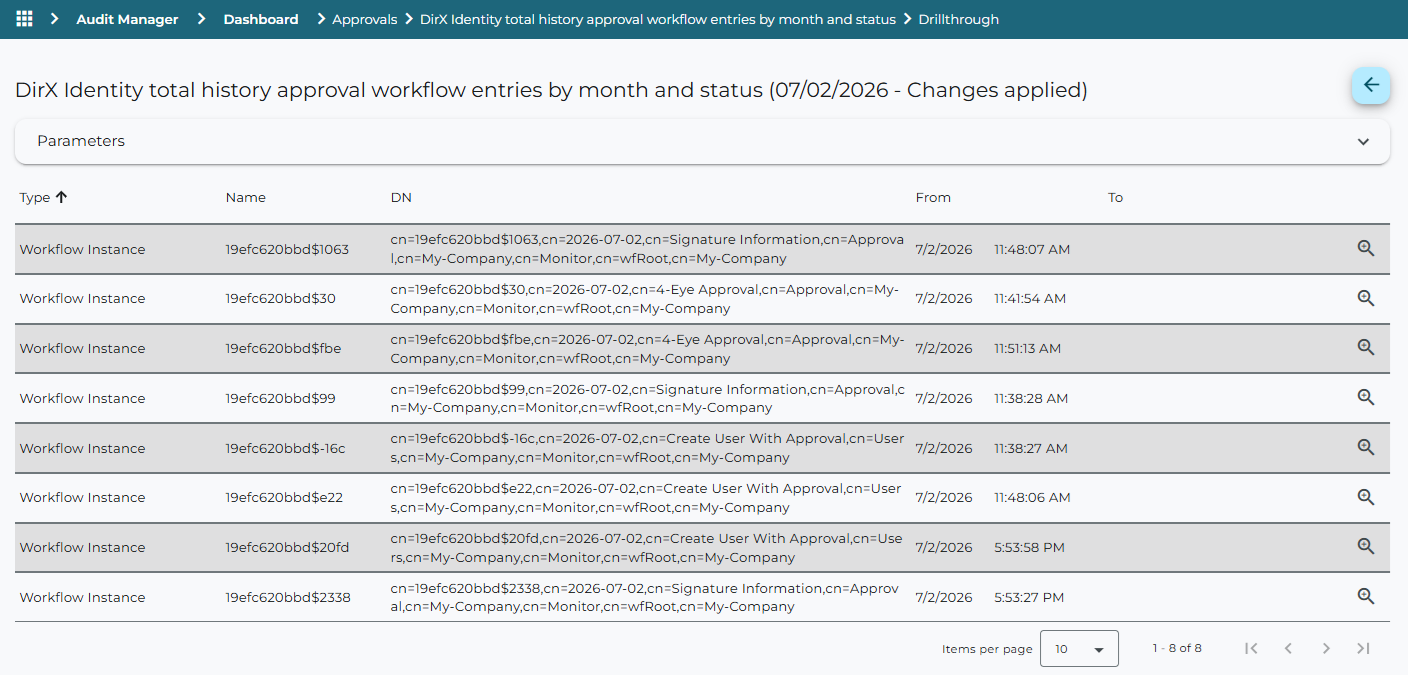Select name cell 19efc620bbd$1063
This screenshot has height=675, width=1408.
coord(287,249)
